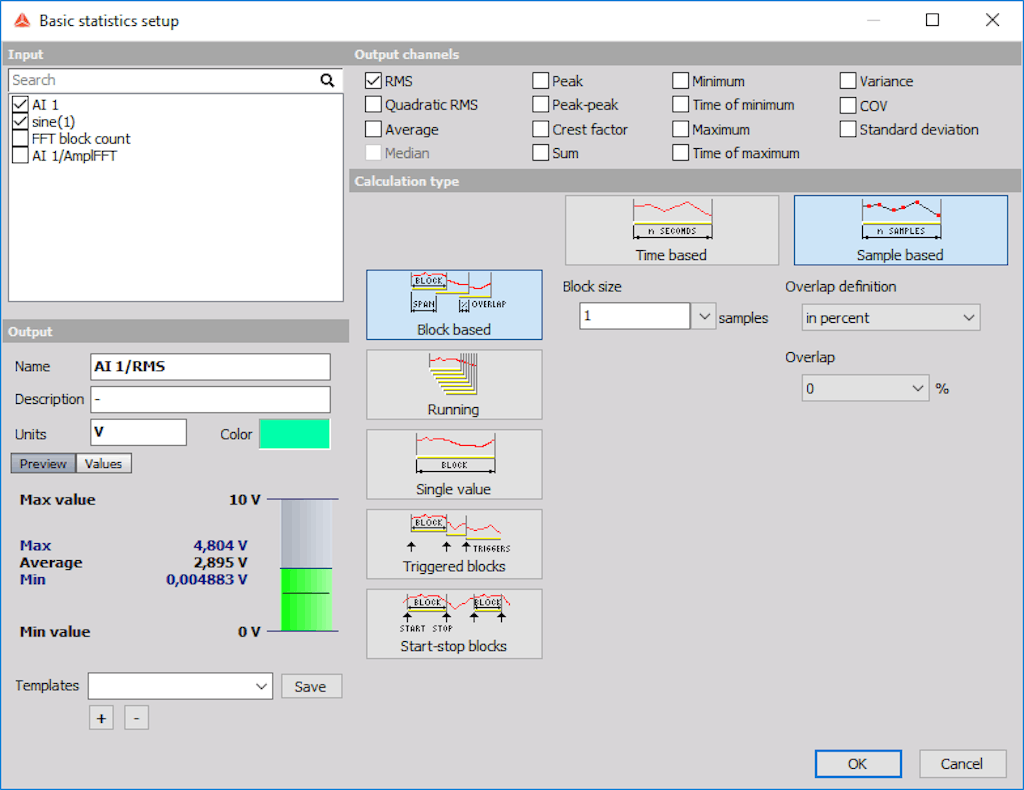Click the search magnifier icon
The height and width of the screenshot is (790, 1024).
[x=327, y=80]
